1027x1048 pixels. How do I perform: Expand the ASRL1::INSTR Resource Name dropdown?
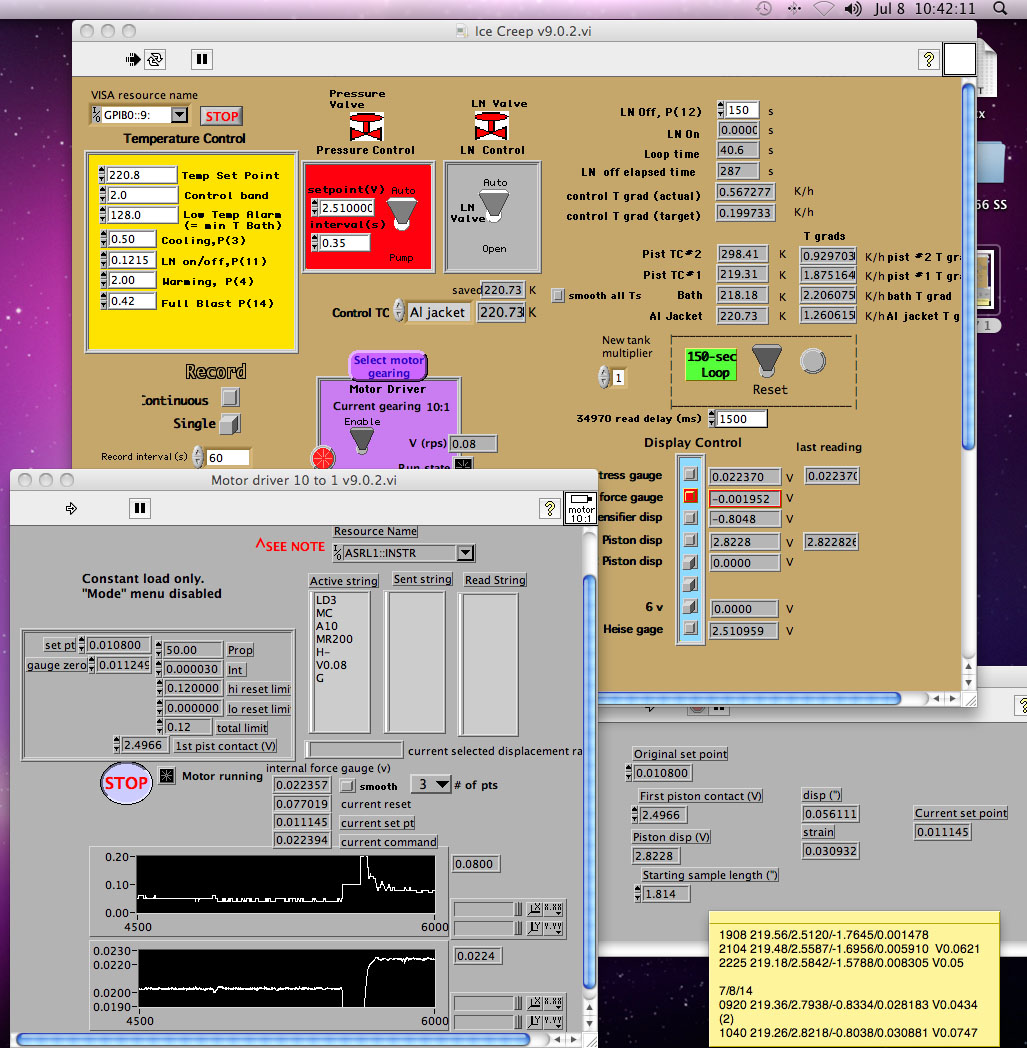[x=464, y=553]
